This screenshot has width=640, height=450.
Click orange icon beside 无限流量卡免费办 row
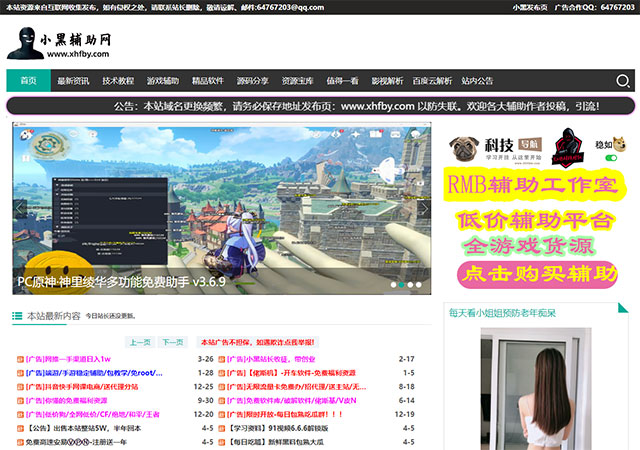(x=222, y=387)
